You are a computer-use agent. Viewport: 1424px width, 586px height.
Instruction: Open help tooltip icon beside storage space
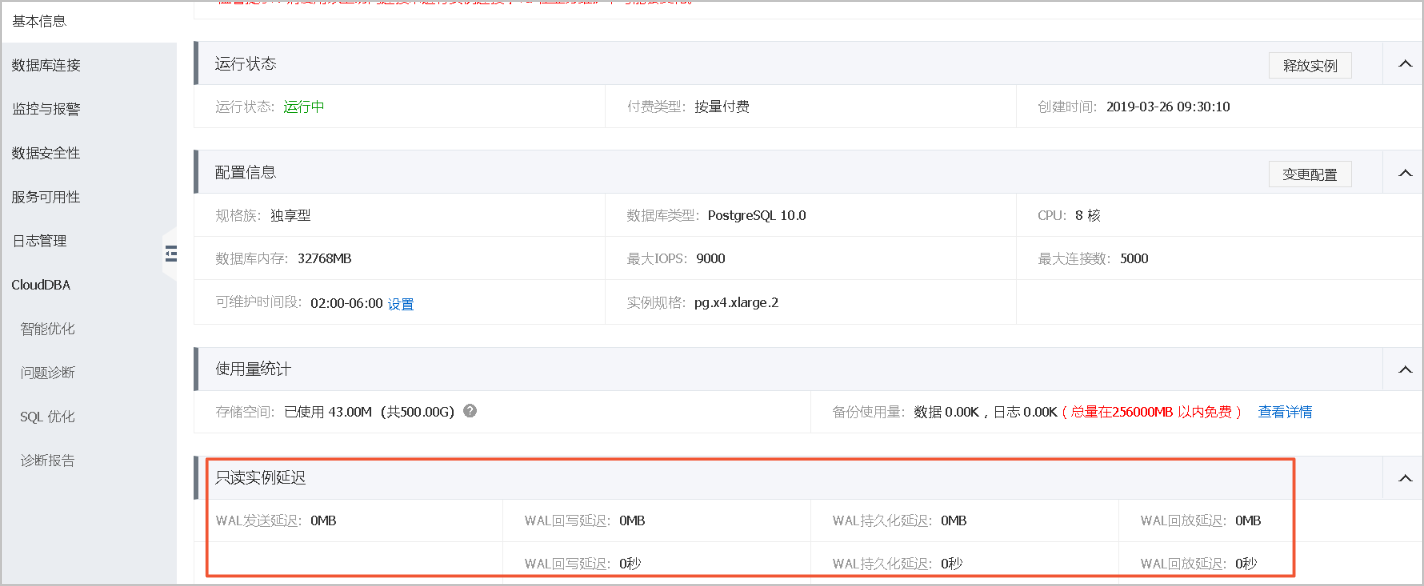tap(470, 411)
